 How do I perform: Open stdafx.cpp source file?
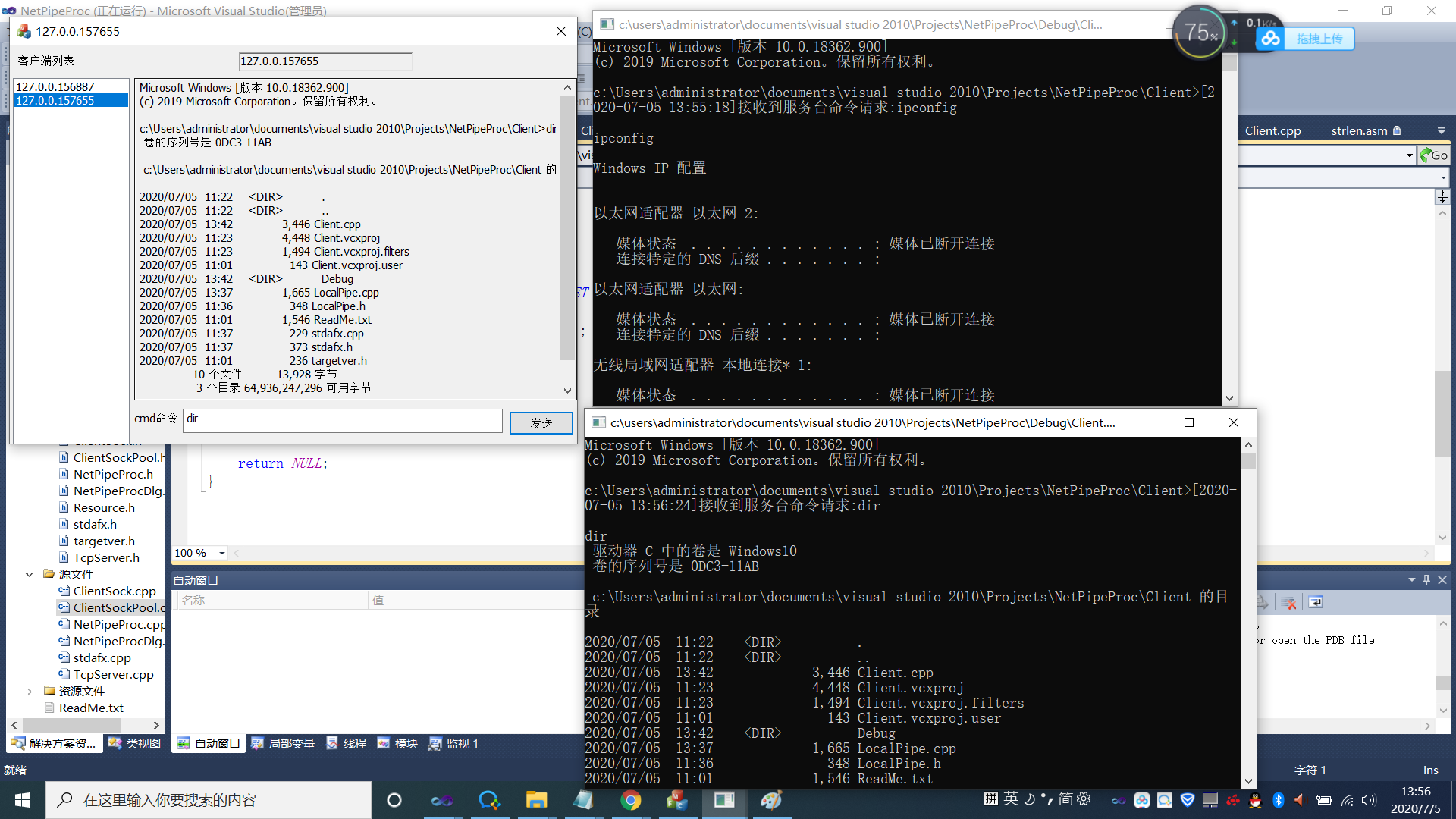point(102,657)
